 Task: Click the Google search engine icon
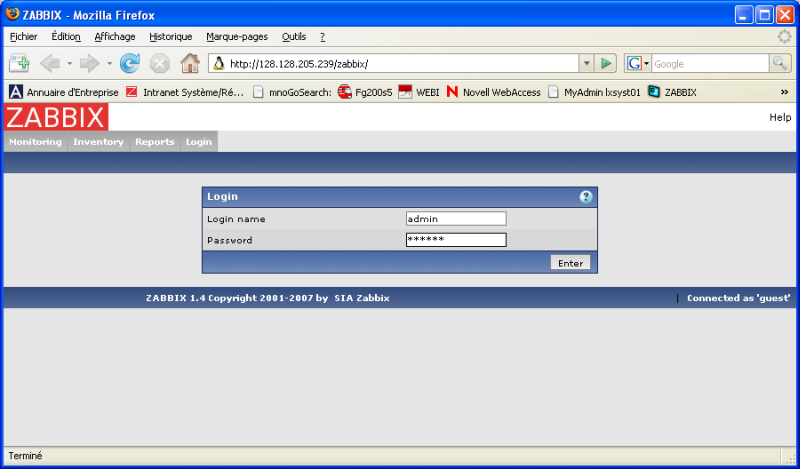click(634, 63)
